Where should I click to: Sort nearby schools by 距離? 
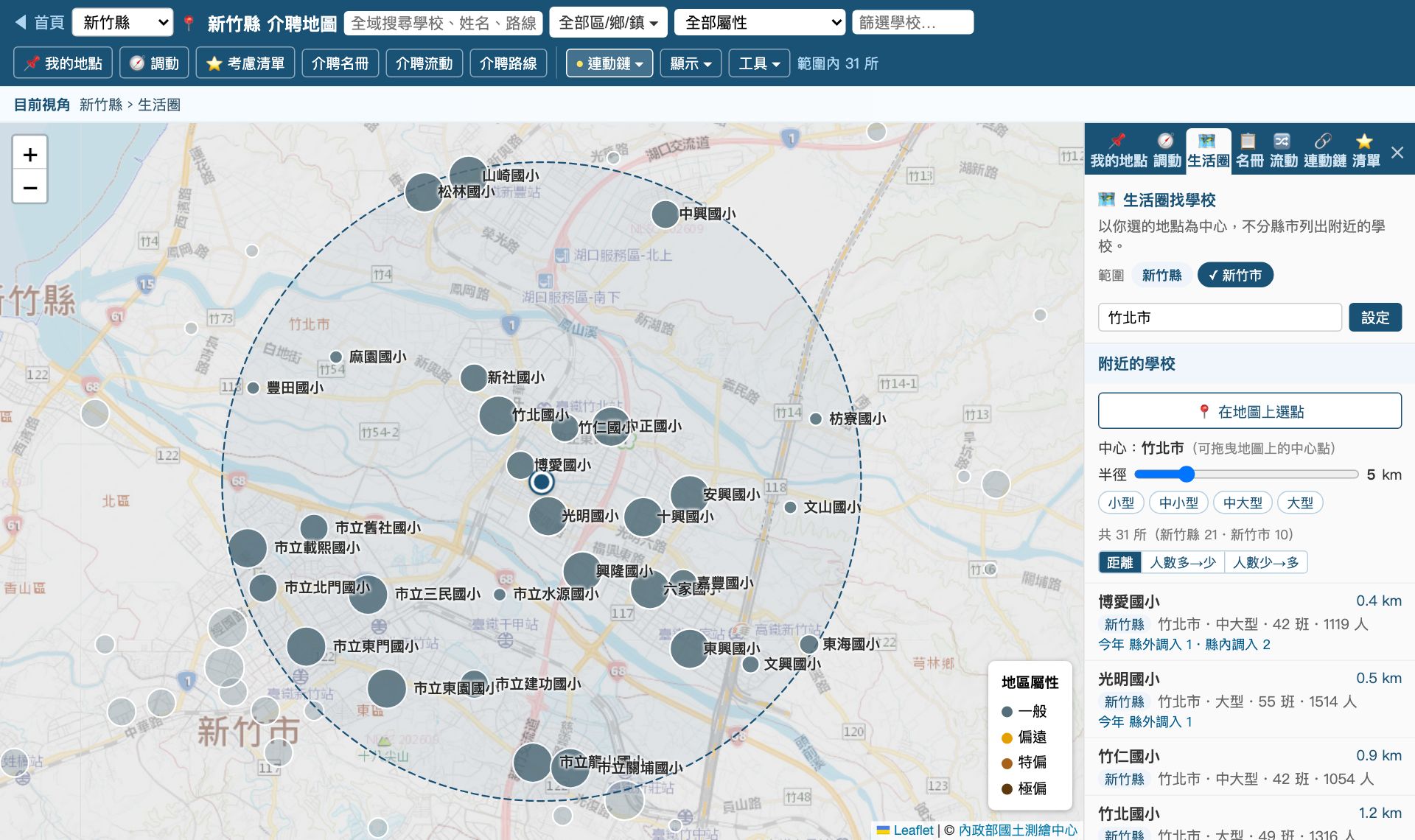tap(1119, 563)
